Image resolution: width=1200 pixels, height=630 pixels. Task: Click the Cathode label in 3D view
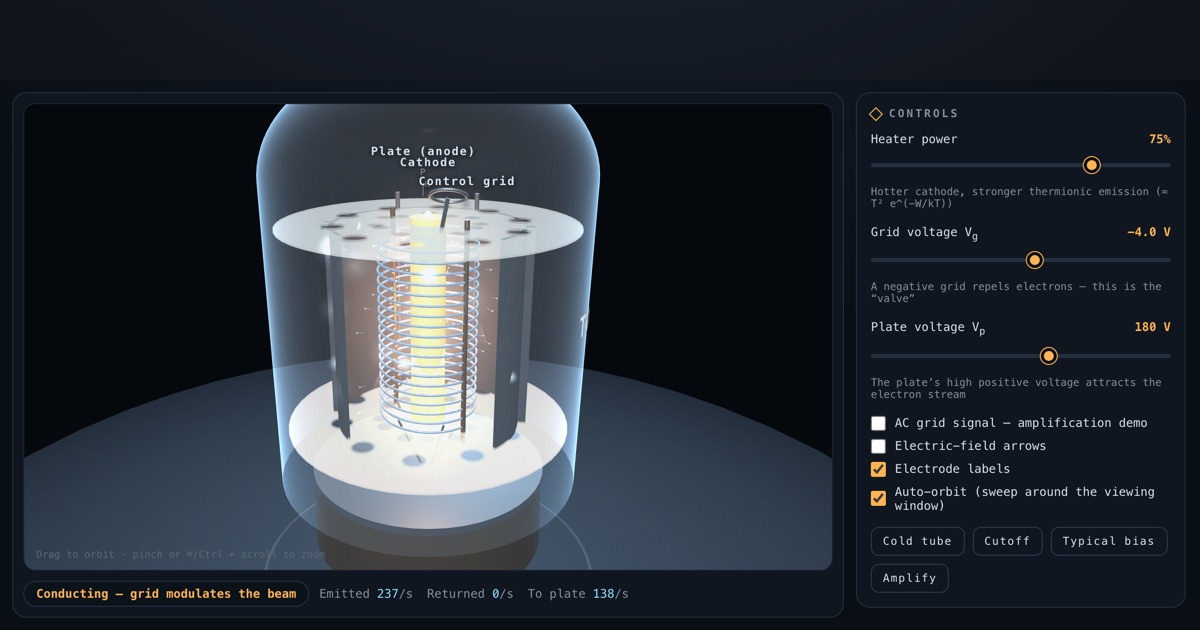pyautogui.click(x=428, y=162)
